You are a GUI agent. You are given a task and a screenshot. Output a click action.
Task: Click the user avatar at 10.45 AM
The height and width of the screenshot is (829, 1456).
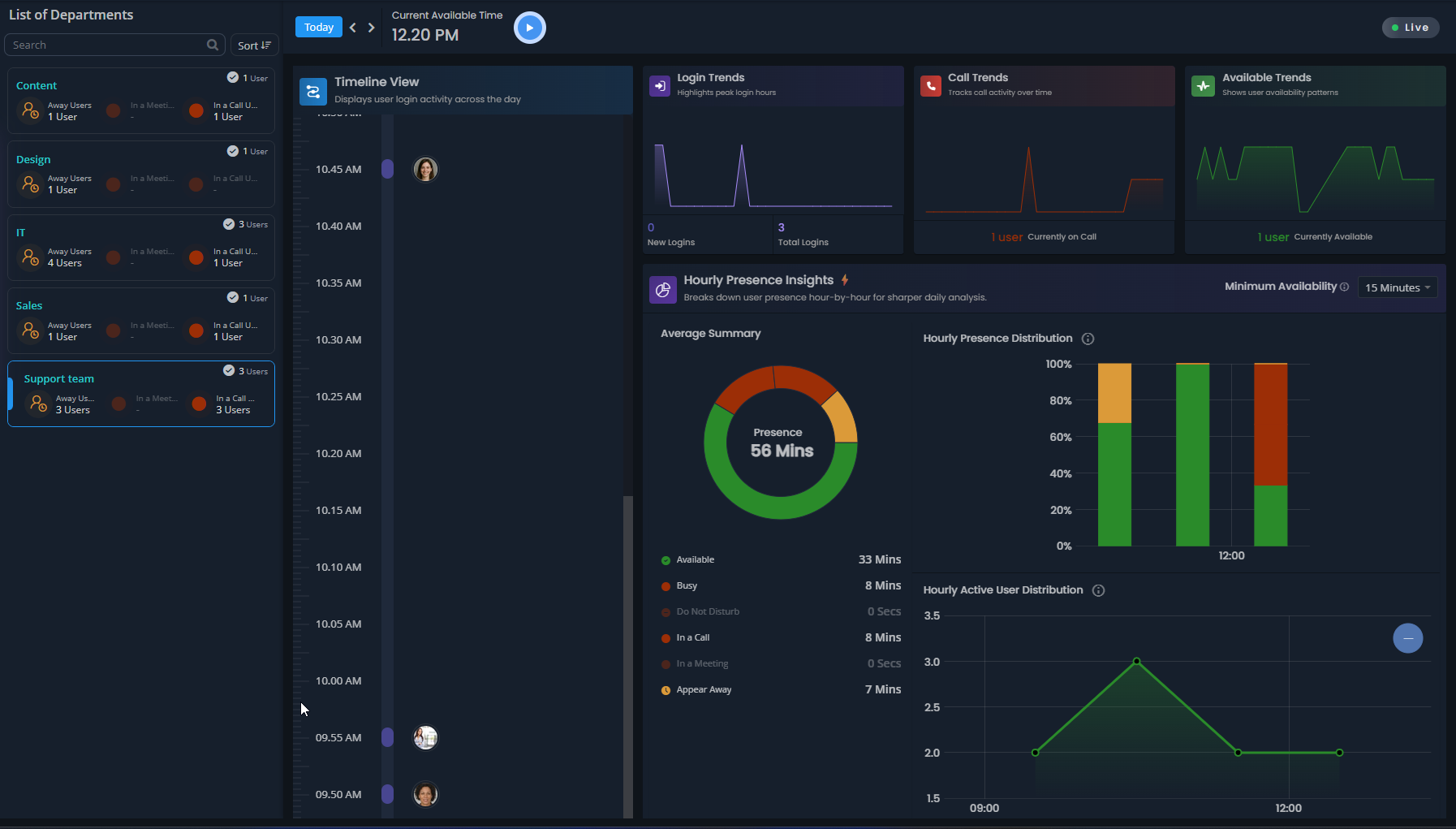(x=425, y=169)
